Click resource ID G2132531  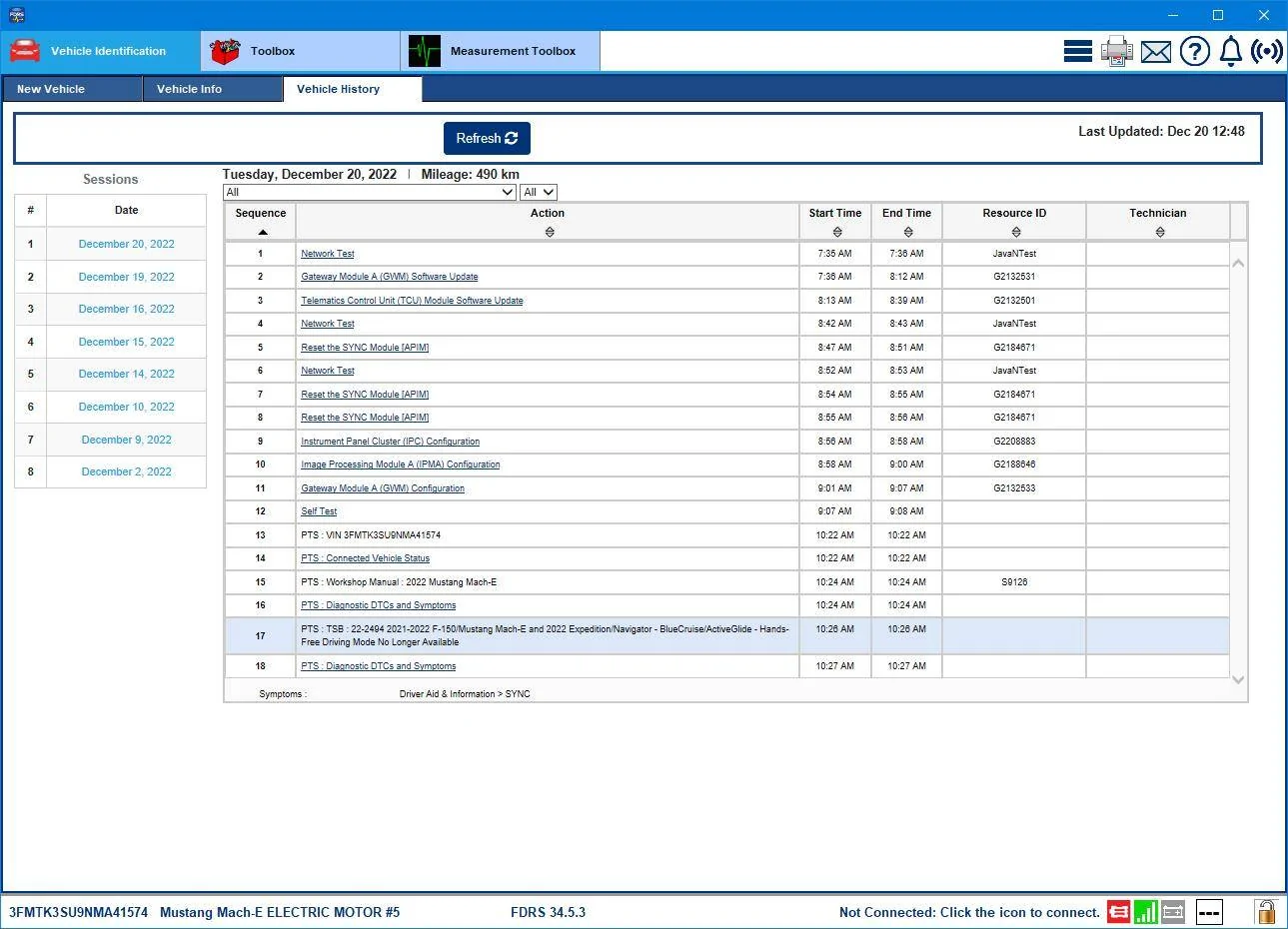click(x=1014, y=277)
